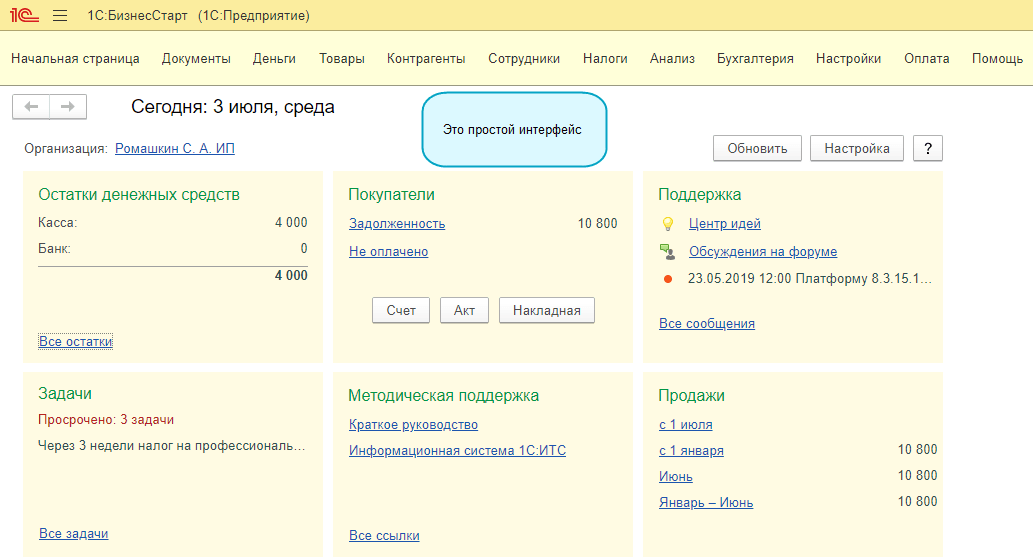This screenshot has height=557, width=1033.
Task: Open Обсуждения на форуме link
Action: click(x=763, y=251)
